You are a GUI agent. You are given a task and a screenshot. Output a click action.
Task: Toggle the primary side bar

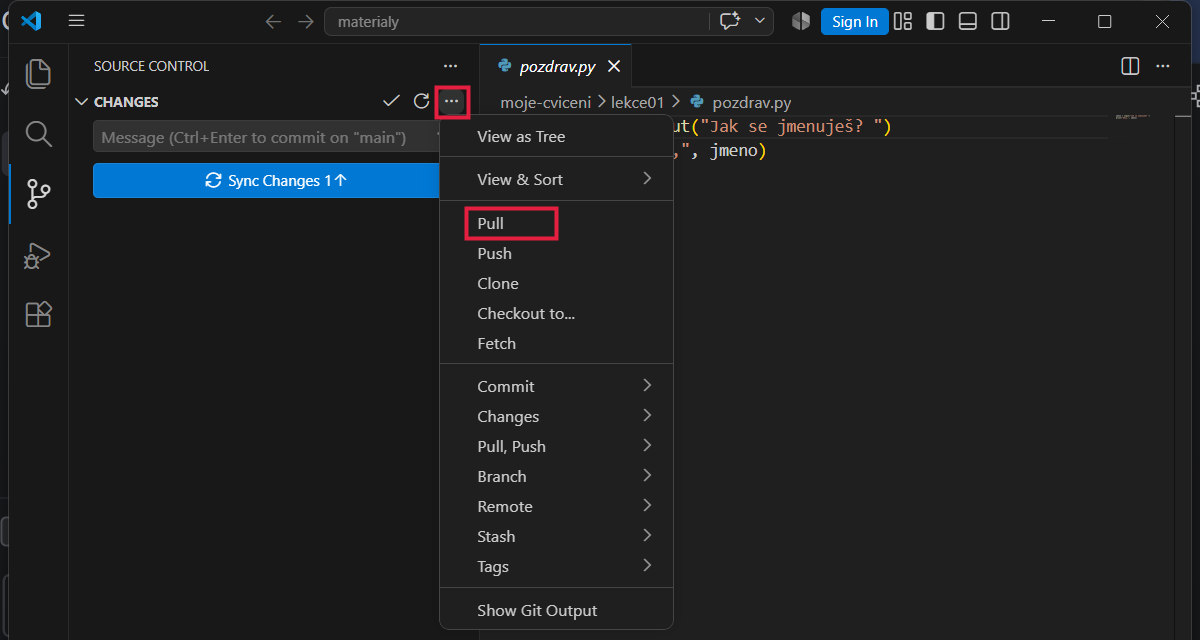point(936,21)
